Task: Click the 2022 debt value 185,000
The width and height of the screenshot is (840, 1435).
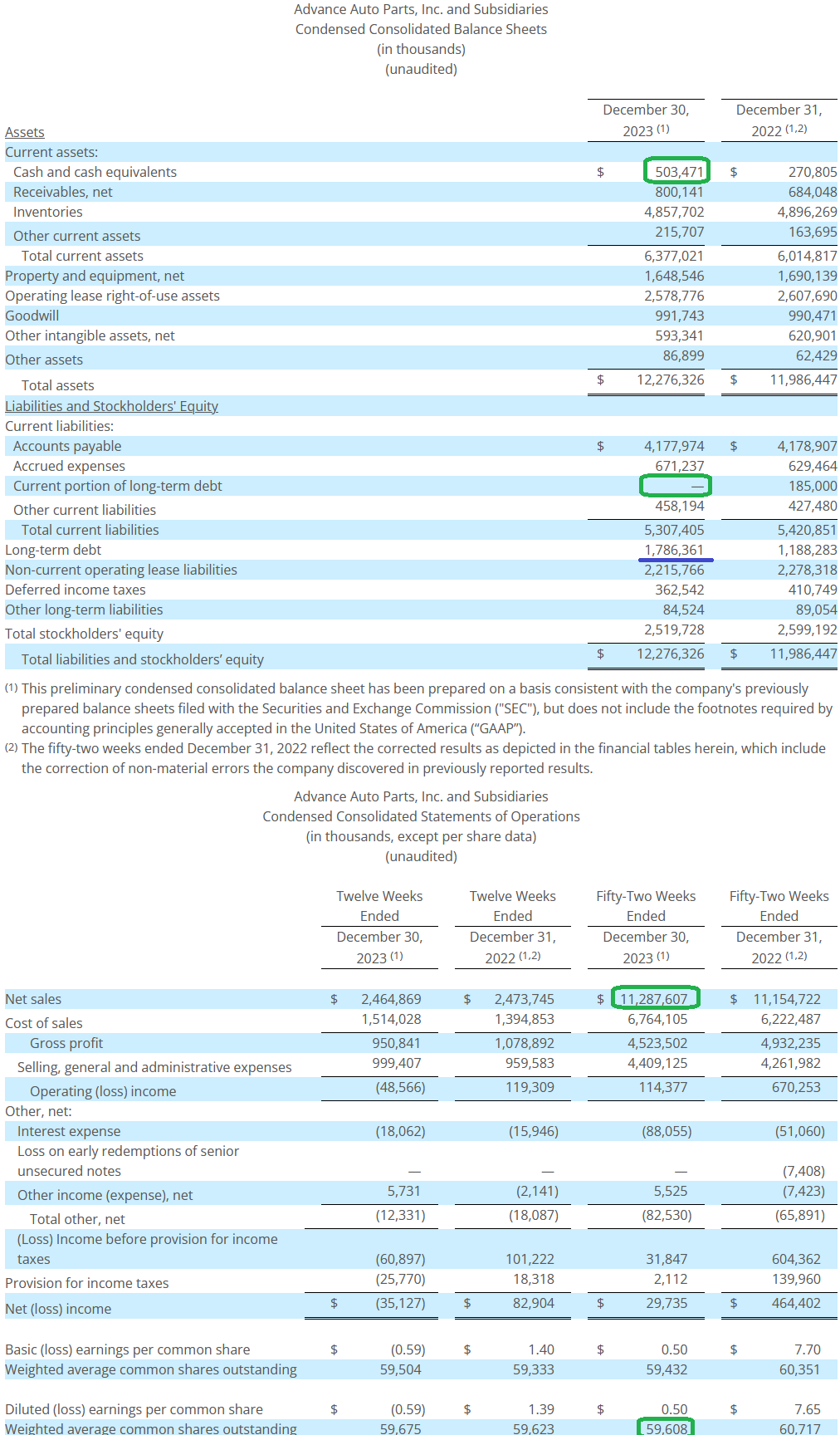Action: tap(813, 486)
